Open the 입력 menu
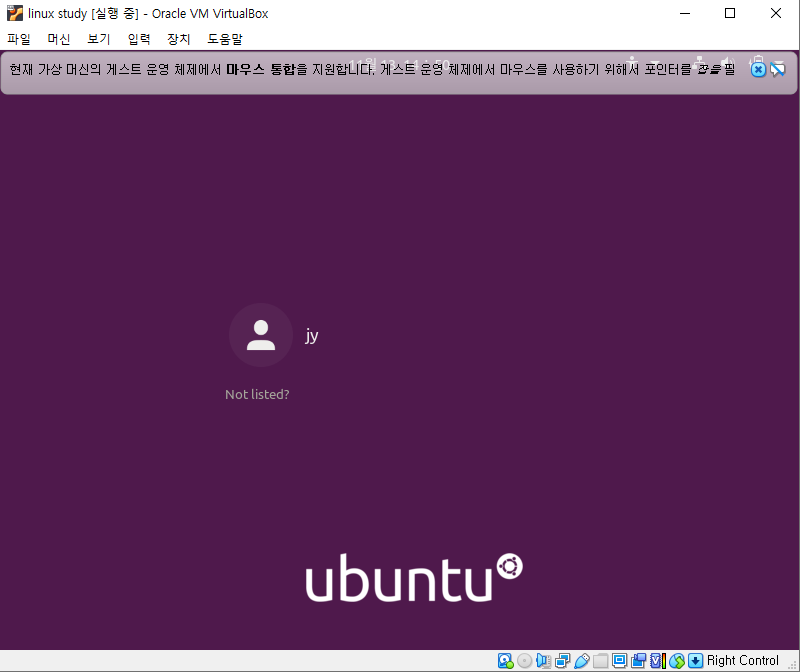The width and height of the screenshot is (800, 672). pyautogui.click(x=139, y=39)
